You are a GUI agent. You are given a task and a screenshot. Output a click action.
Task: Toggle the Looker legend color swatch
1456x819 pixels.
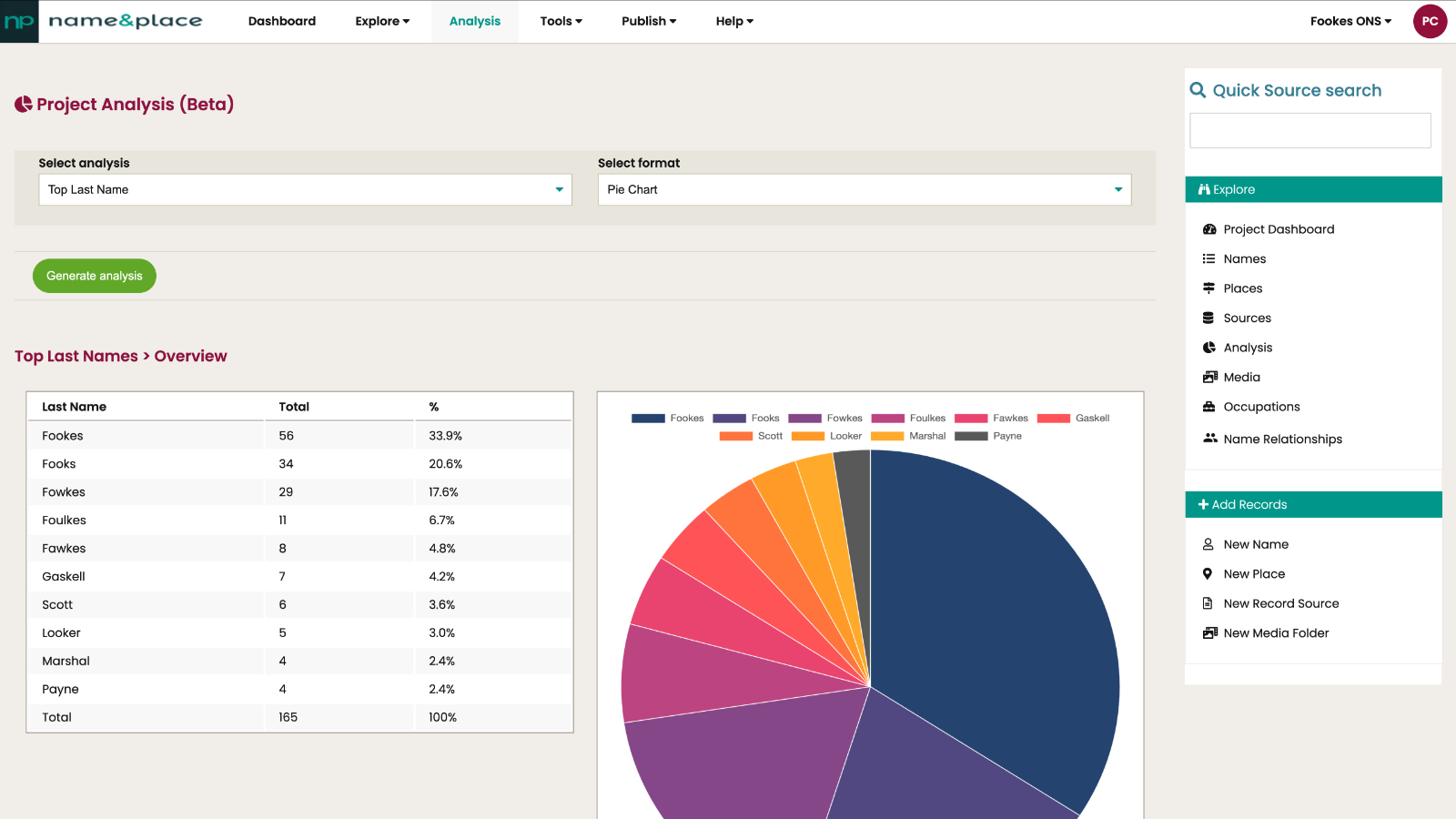tap(808, 436)
